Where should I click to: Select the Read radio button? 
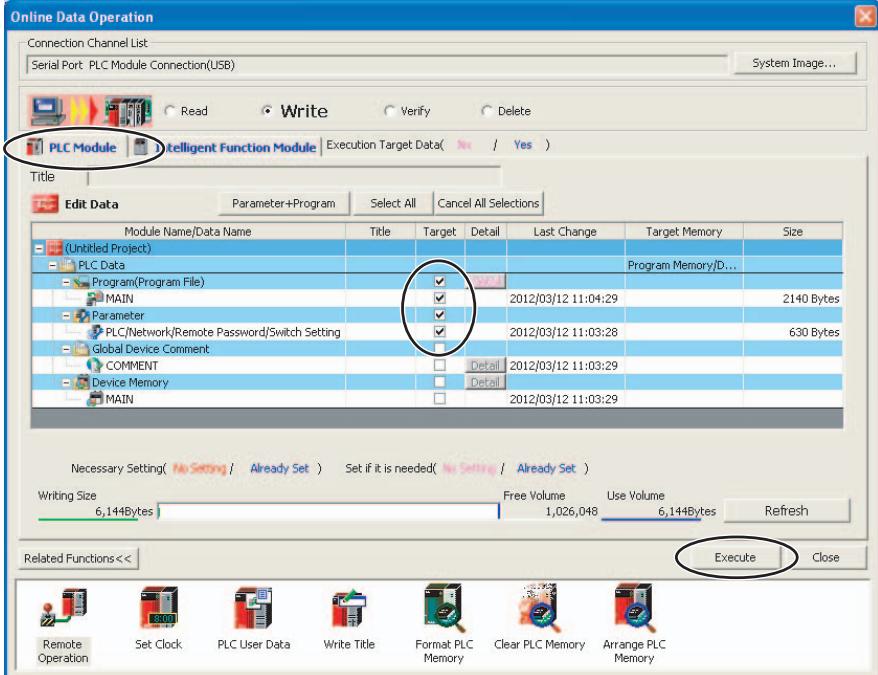click(170, 111)
